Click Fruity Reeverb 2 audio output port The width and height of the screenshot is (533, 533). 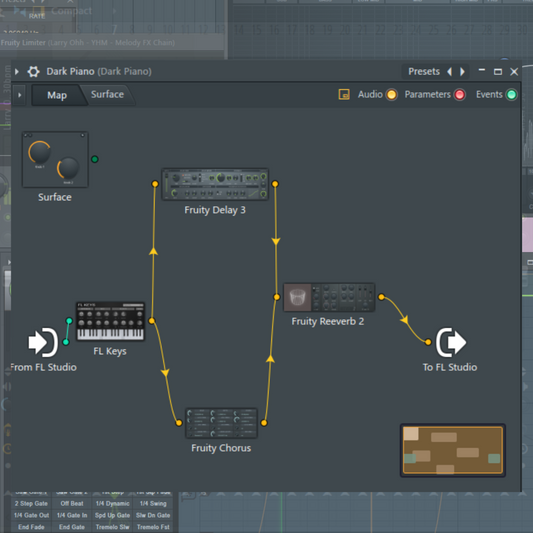tap(381, 297)
